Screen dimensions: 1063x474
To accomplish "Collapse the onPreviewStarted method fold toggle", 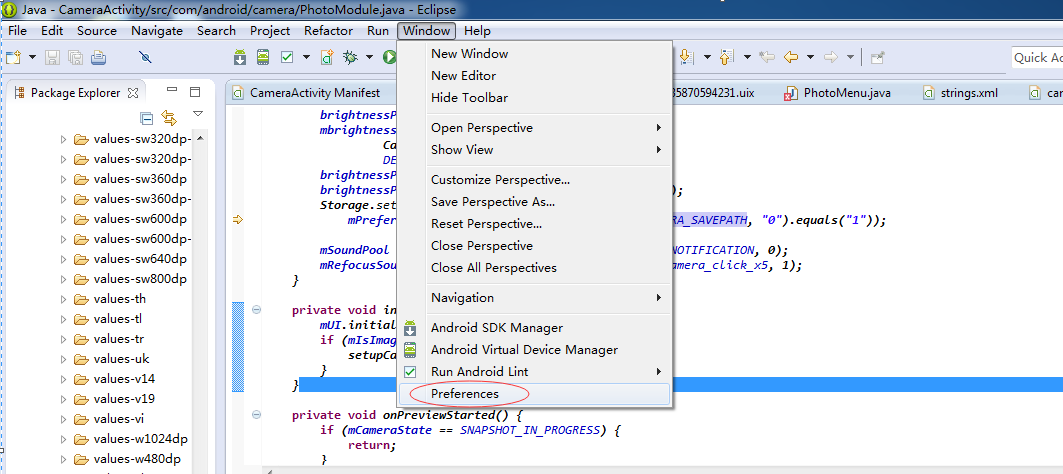I will coord(257,415).
